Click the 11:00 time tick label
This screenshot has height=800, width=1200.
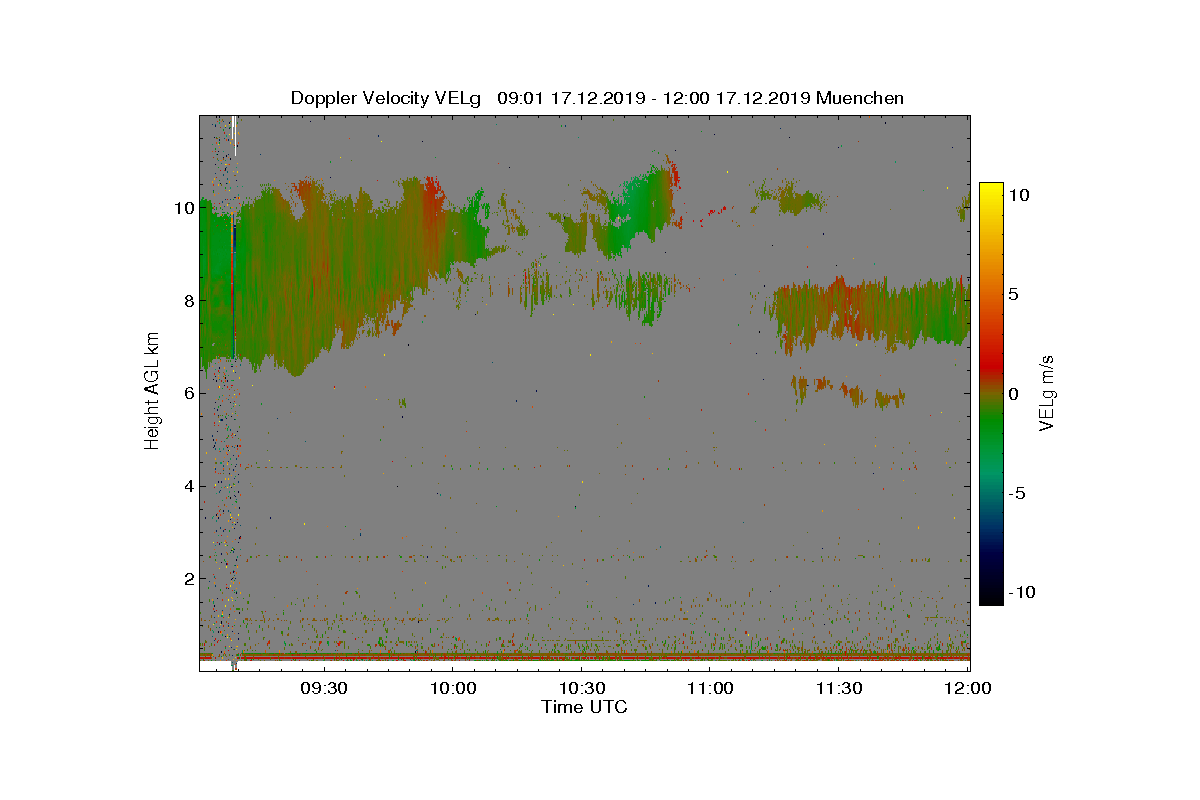pyautogui.click(x=710, y=689)
